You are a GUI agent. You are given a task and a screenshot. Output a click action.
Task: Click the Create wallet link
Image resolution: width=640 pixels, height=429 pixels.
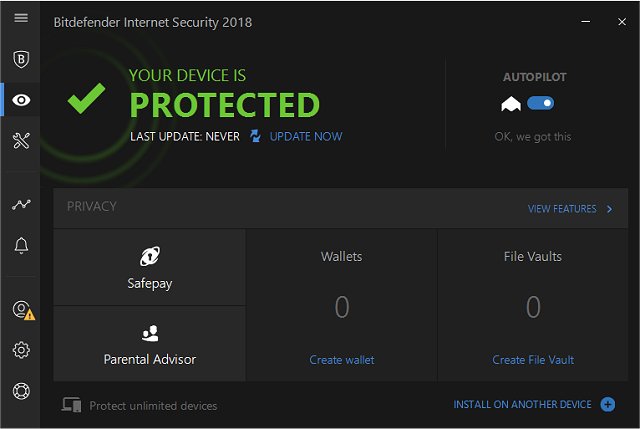click(341, 360)
